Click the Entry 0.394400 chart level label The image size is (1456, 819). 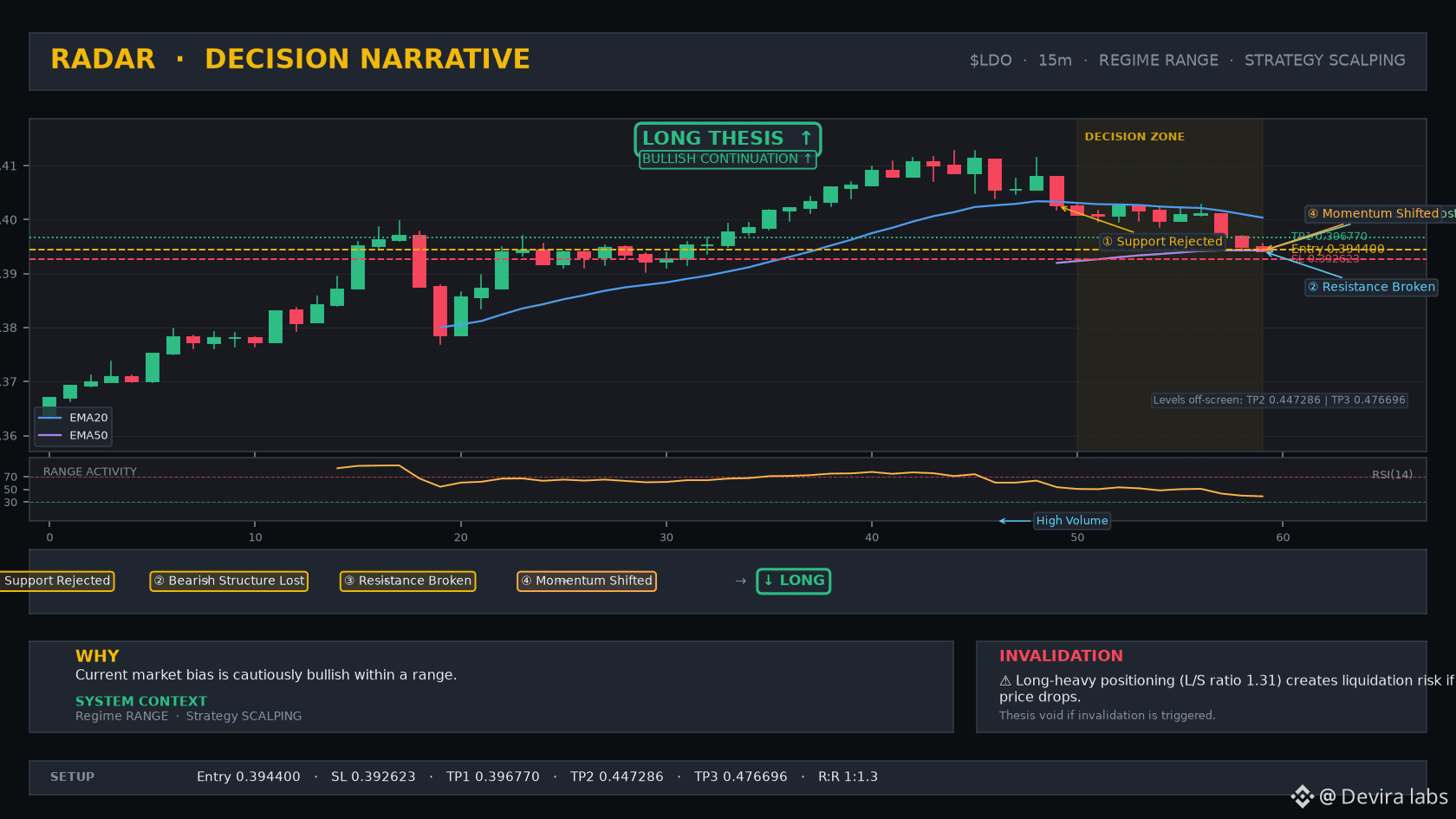[1337, 249]
